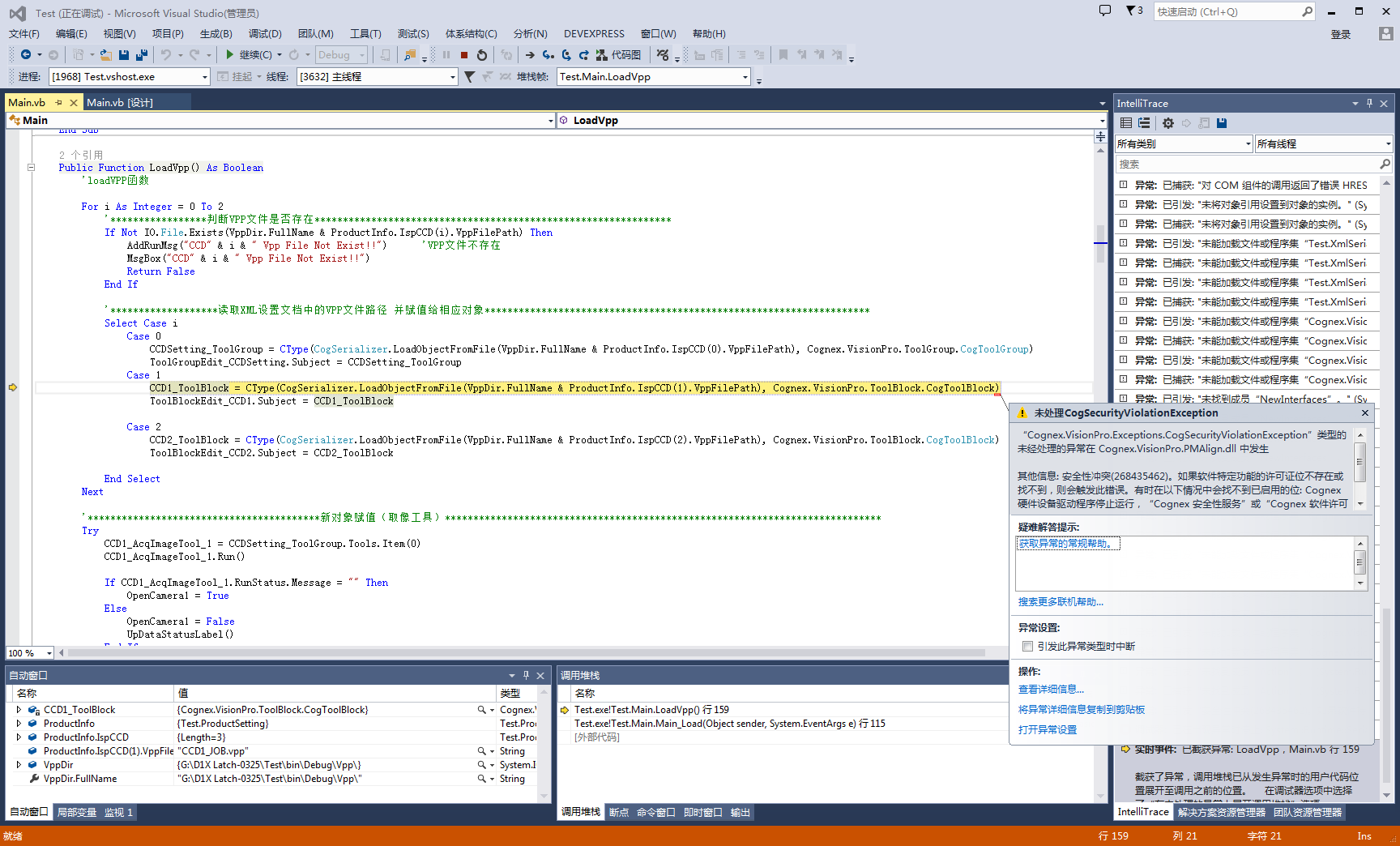Switch to the 解决方案资源管理器 tab
The height and width of the screenshot is (846, 1400).
pyautogui.click(x=1221, y=812)
